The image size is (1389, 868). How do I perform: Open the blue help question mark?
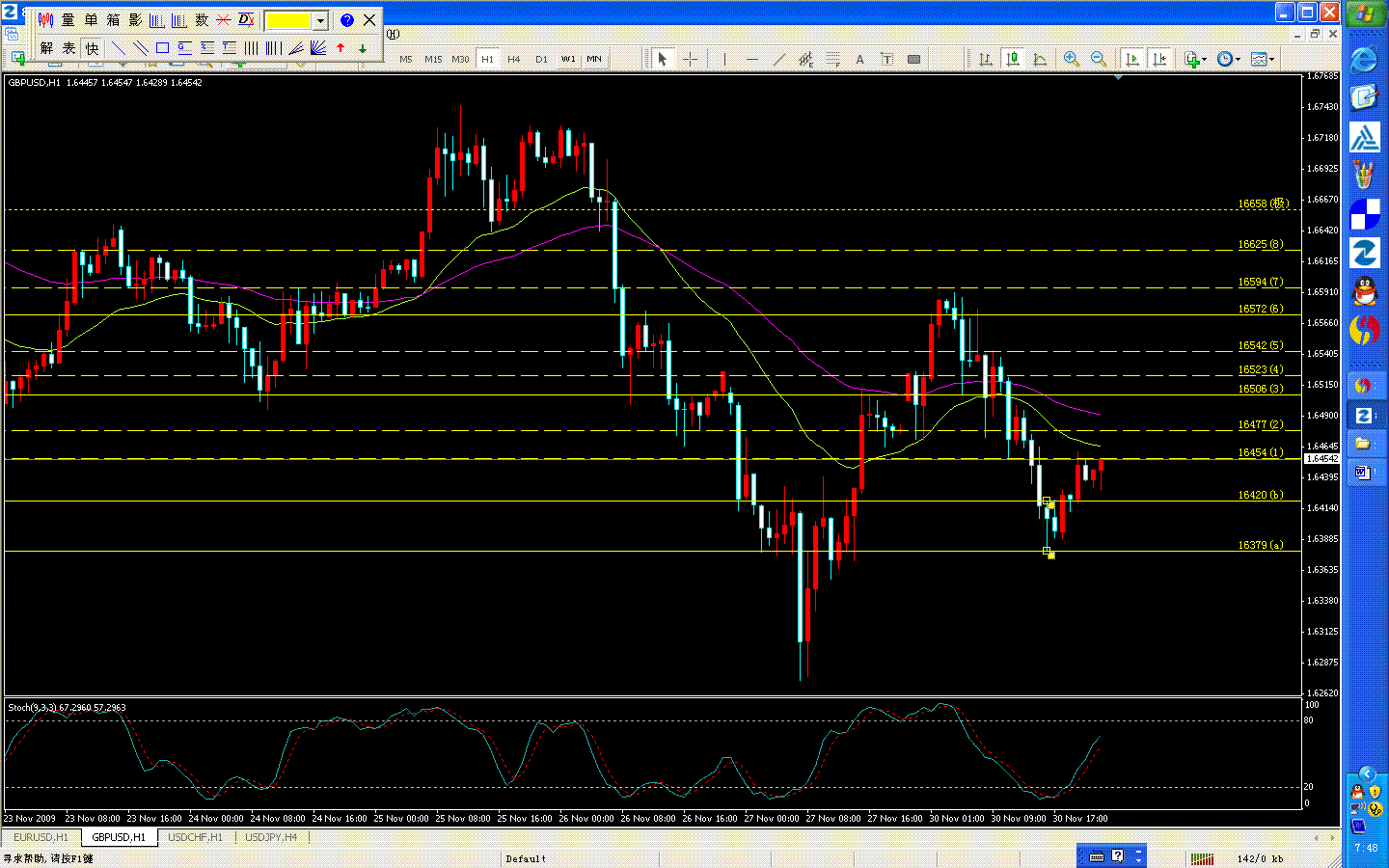pos(347,19)
